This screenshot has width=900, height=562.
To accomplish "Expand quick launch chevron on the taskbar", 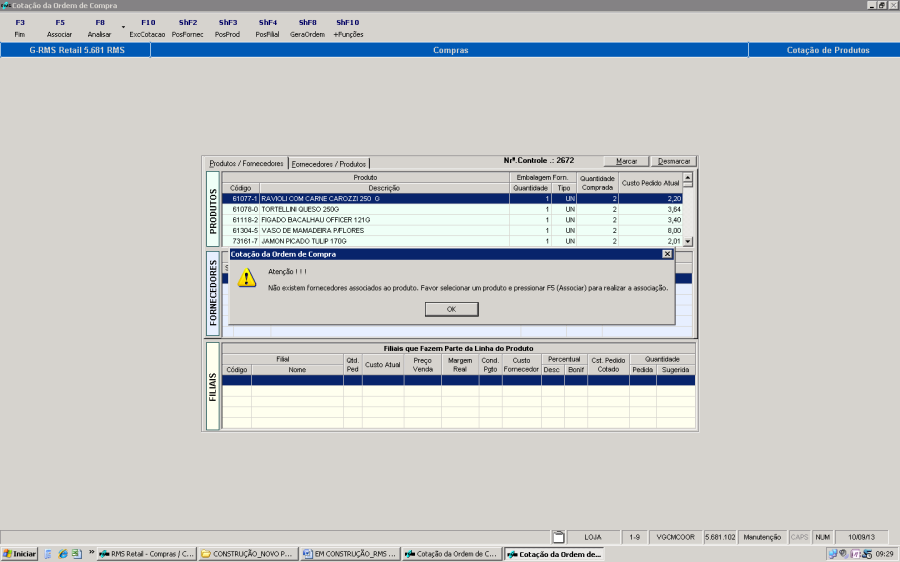I will 91,553.
